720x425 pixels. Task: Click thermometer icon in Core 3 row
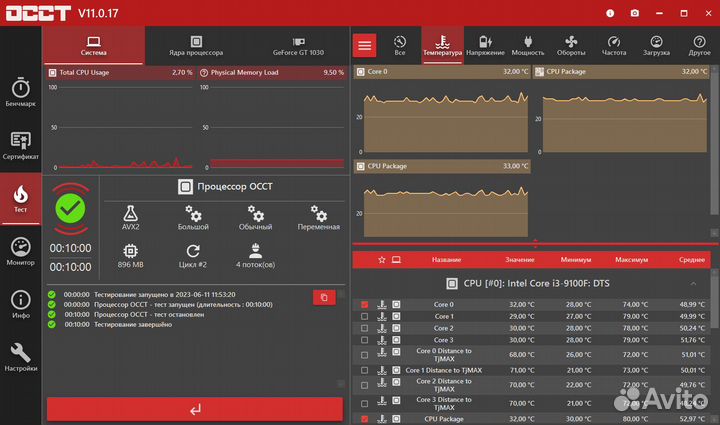pyautogui.click(x=382, y=340)
